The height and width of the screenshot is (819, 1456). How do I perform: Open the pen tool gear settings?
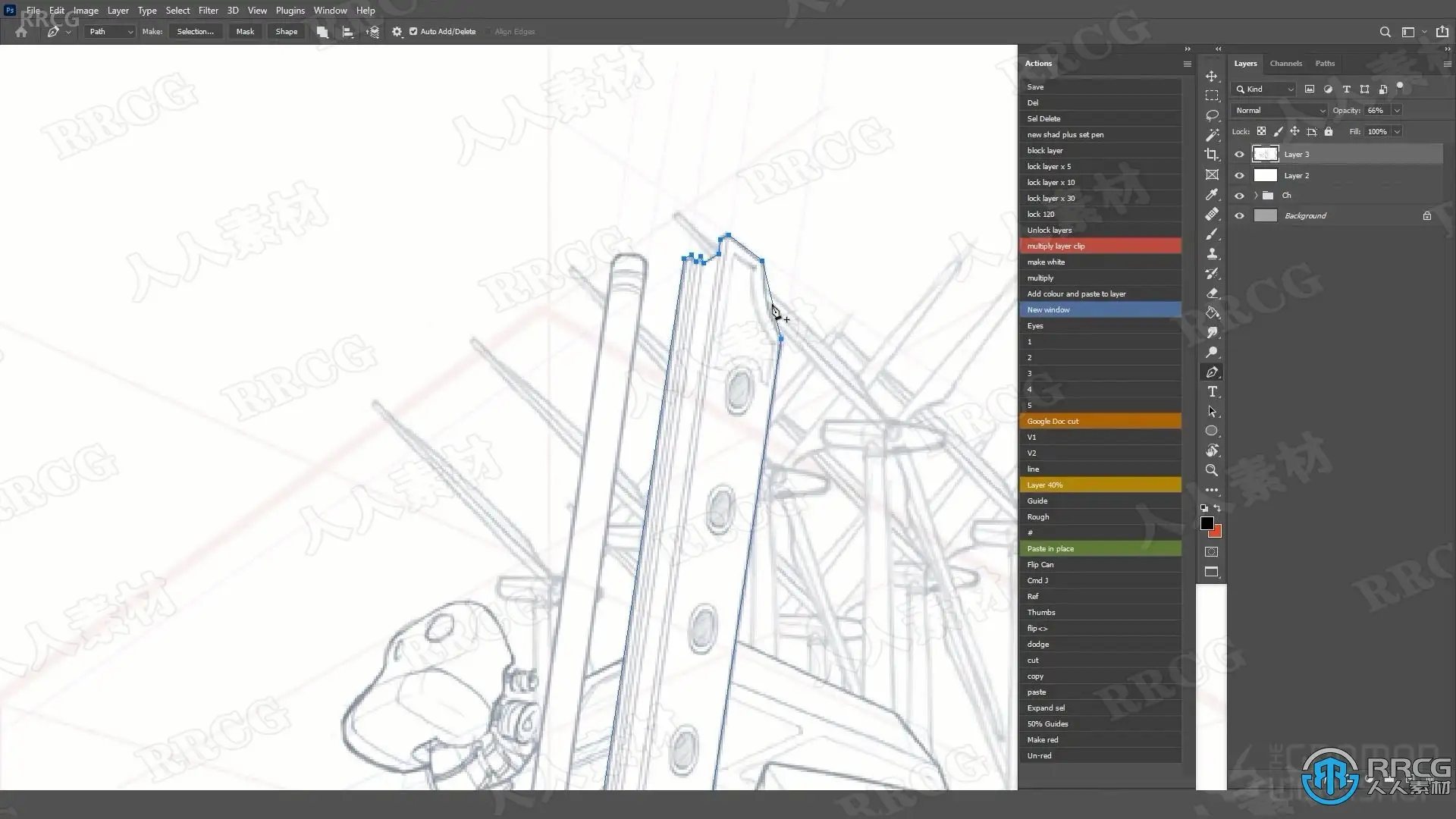pyautogui.click(x=397, y=32)
